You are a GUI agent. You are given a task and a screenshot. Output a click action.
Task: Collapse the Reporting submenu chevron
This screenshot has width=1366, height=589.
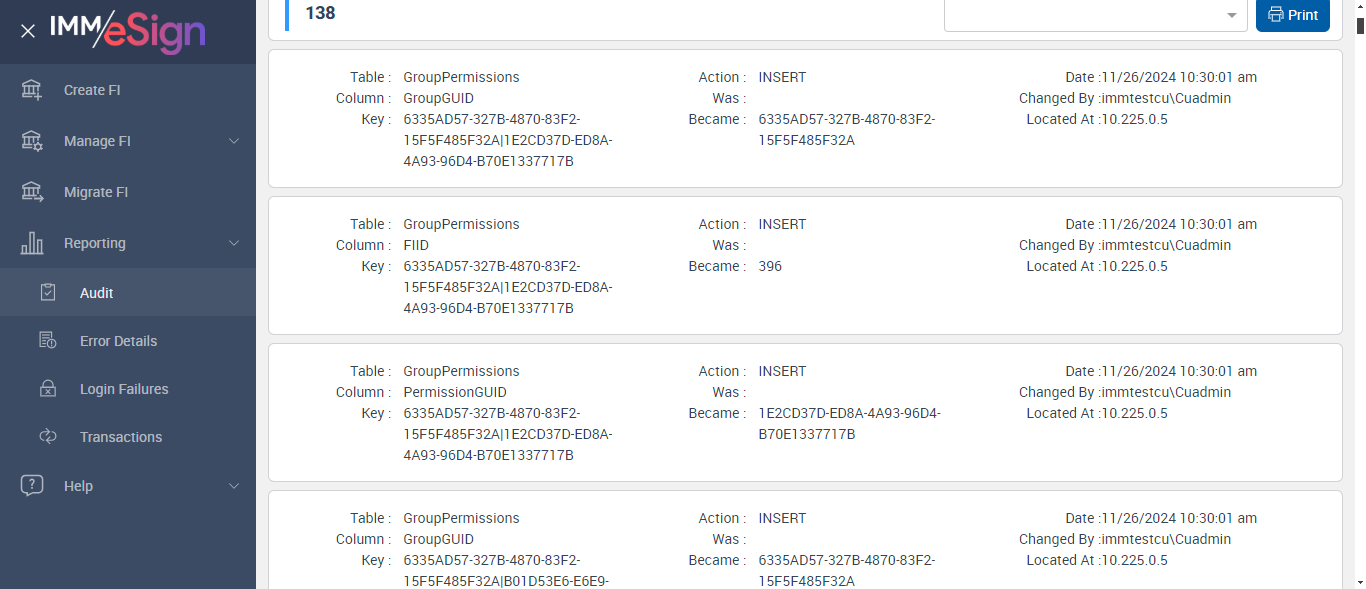[x=234, y=243]
